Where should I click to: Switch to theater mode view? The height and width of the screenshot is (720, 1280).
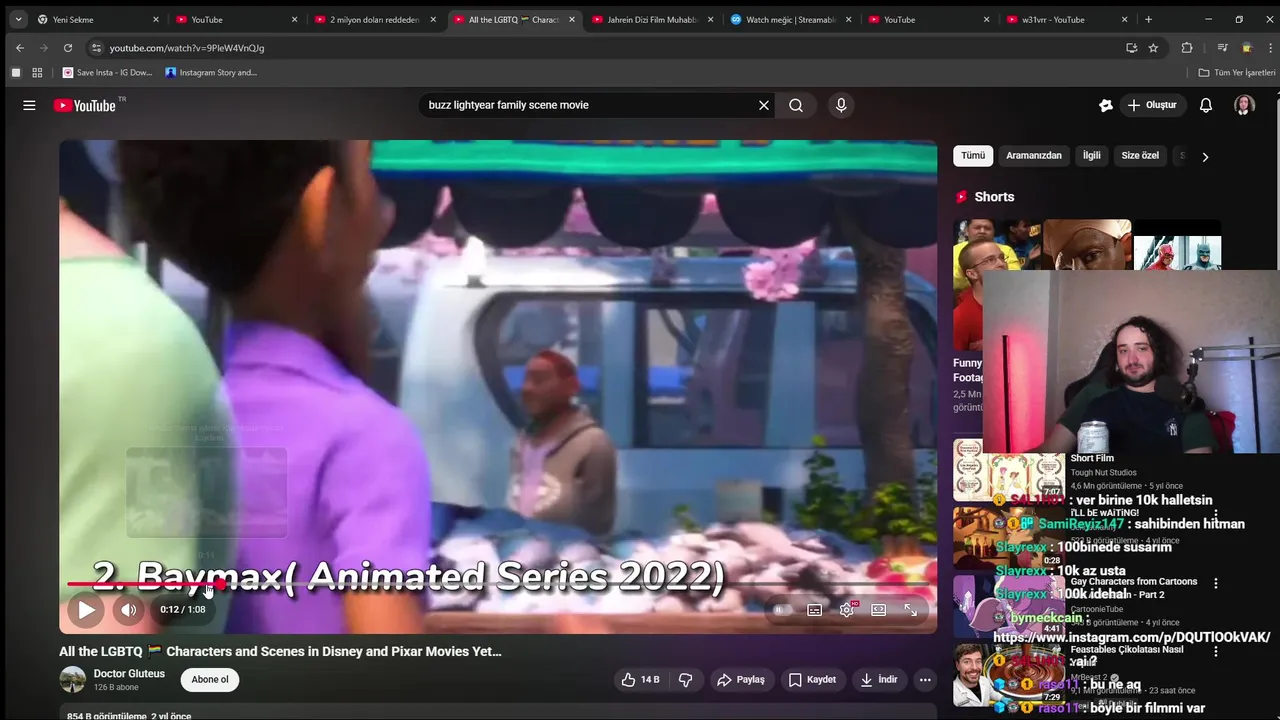[x=879, y=610]
